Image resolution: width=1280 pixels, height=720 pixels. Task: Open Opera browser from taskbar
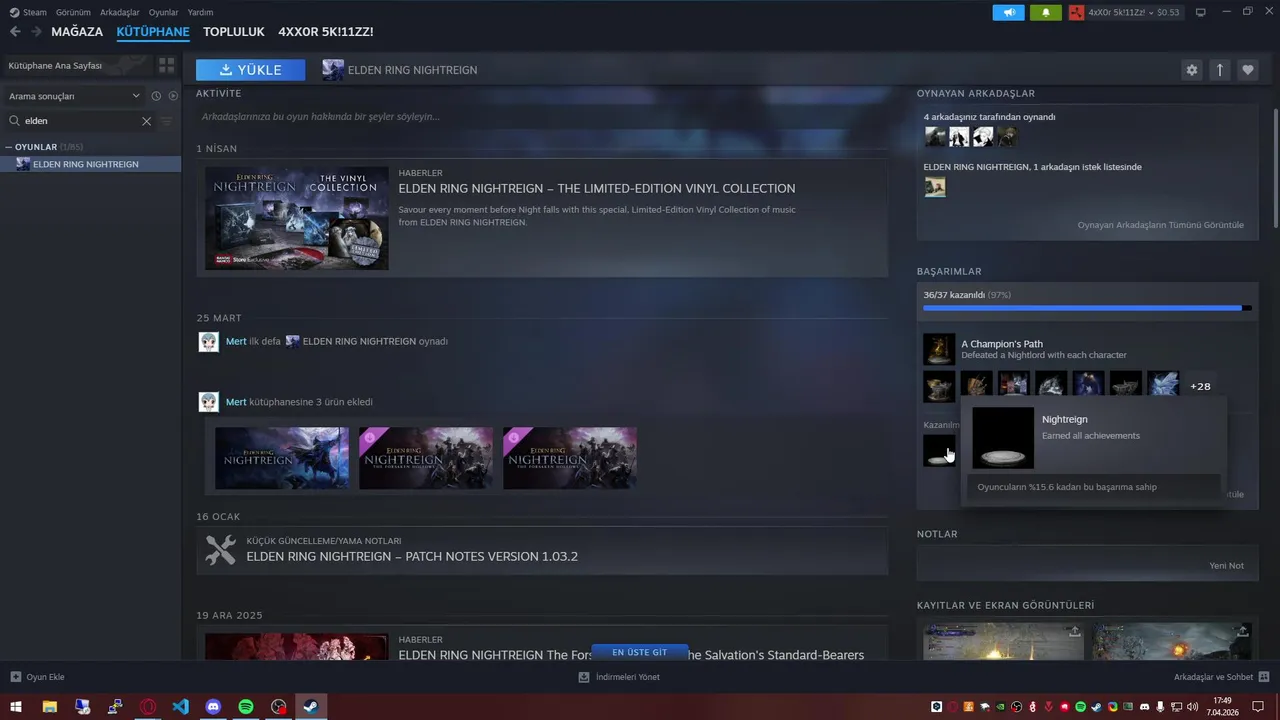coord(148,707)
